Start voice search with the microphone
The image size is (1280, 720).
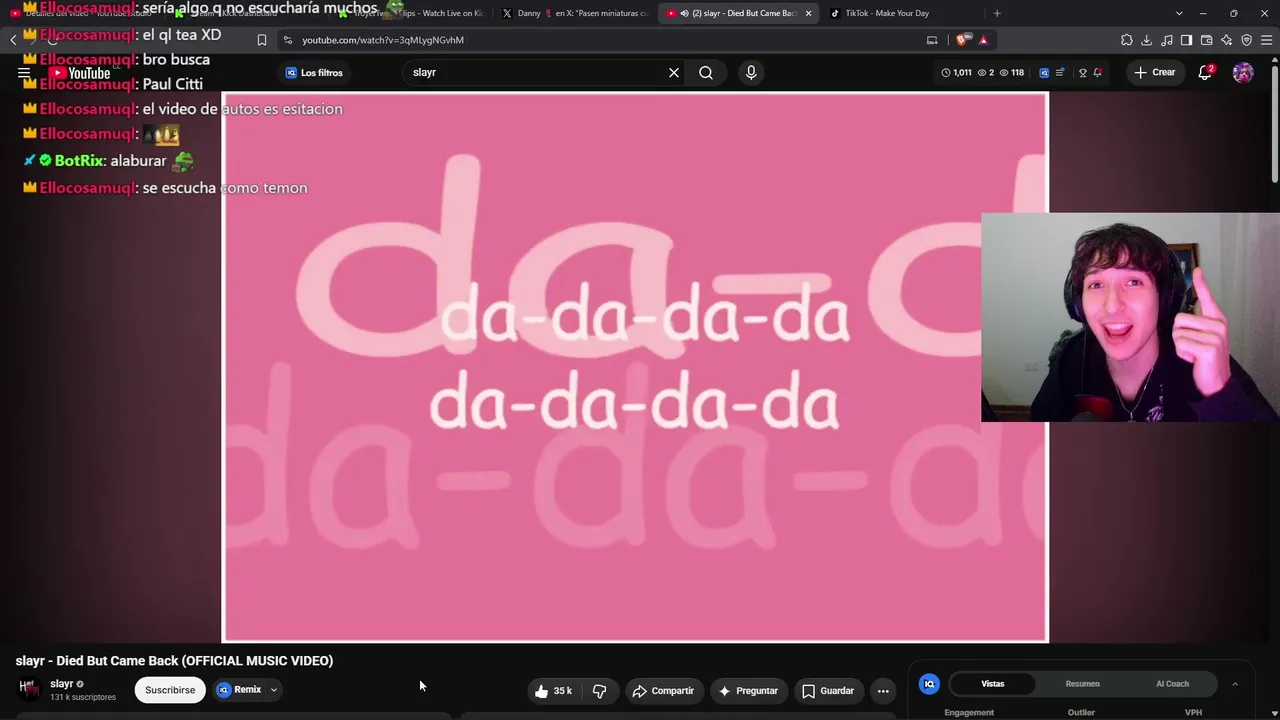coord(751,72)
